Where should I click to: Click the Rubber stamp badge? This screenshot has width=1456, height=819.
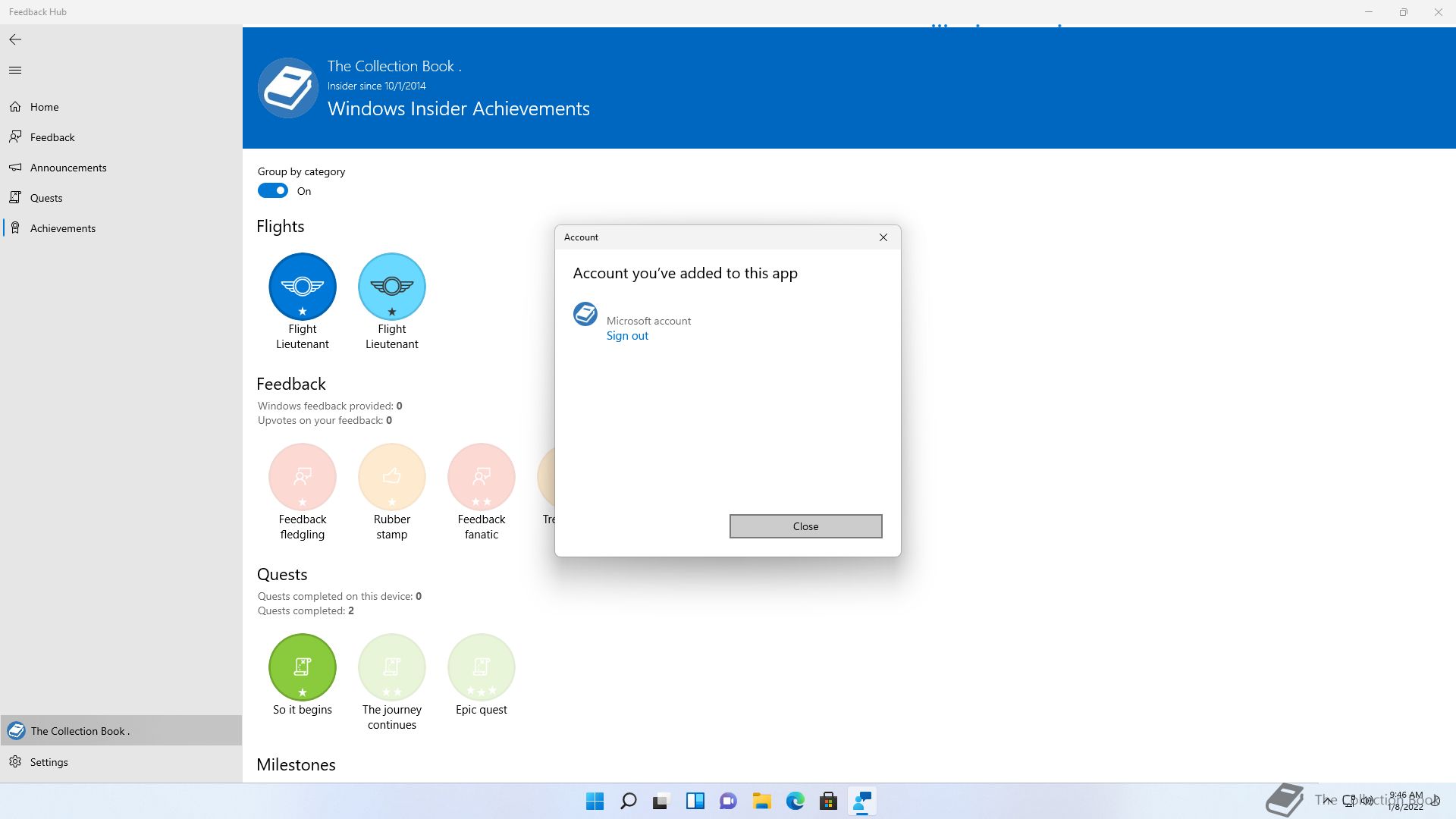point(392,477)
